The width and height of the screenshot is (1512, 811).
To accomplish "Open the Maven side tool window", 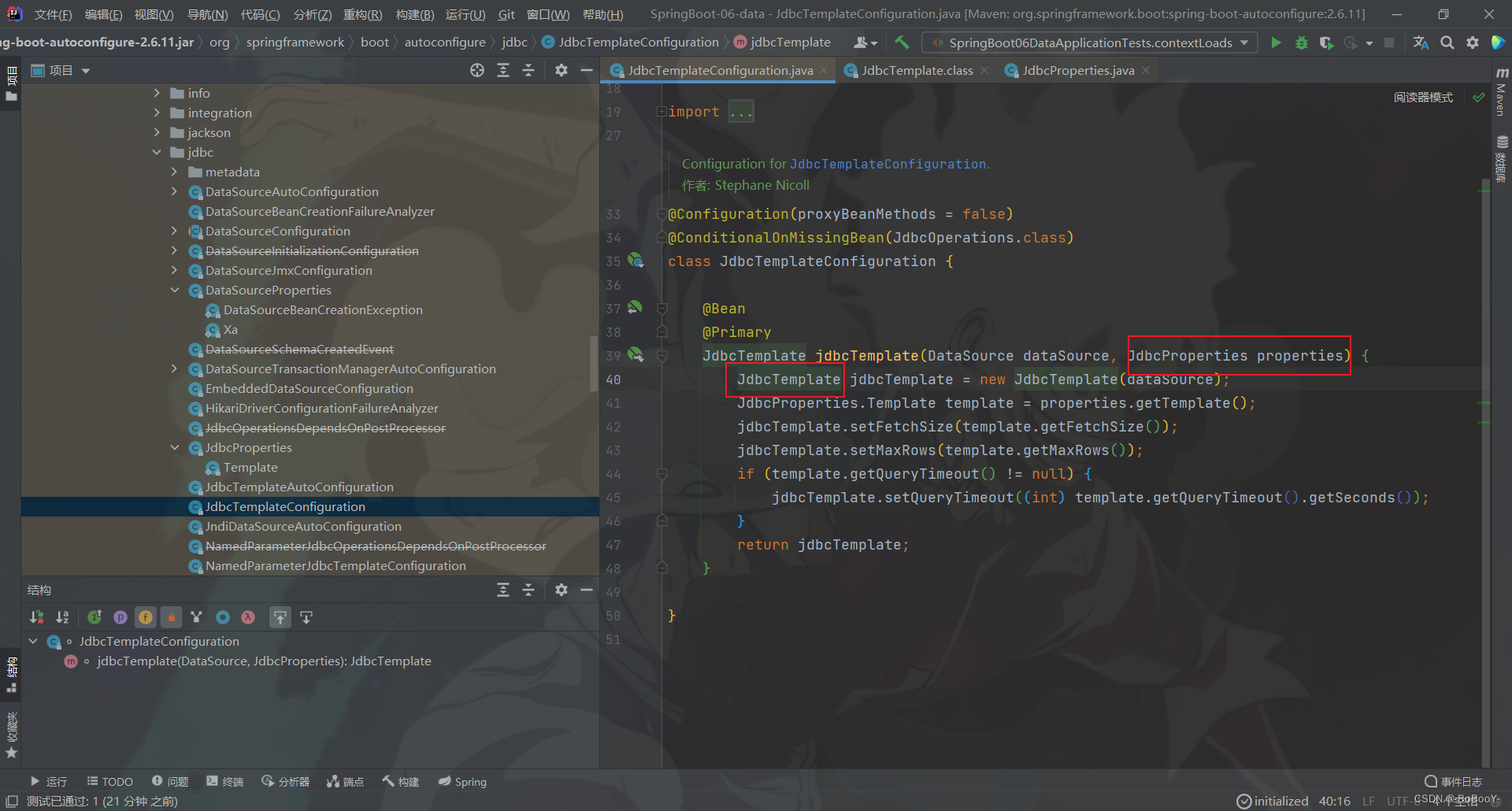I will point(1501,91).
